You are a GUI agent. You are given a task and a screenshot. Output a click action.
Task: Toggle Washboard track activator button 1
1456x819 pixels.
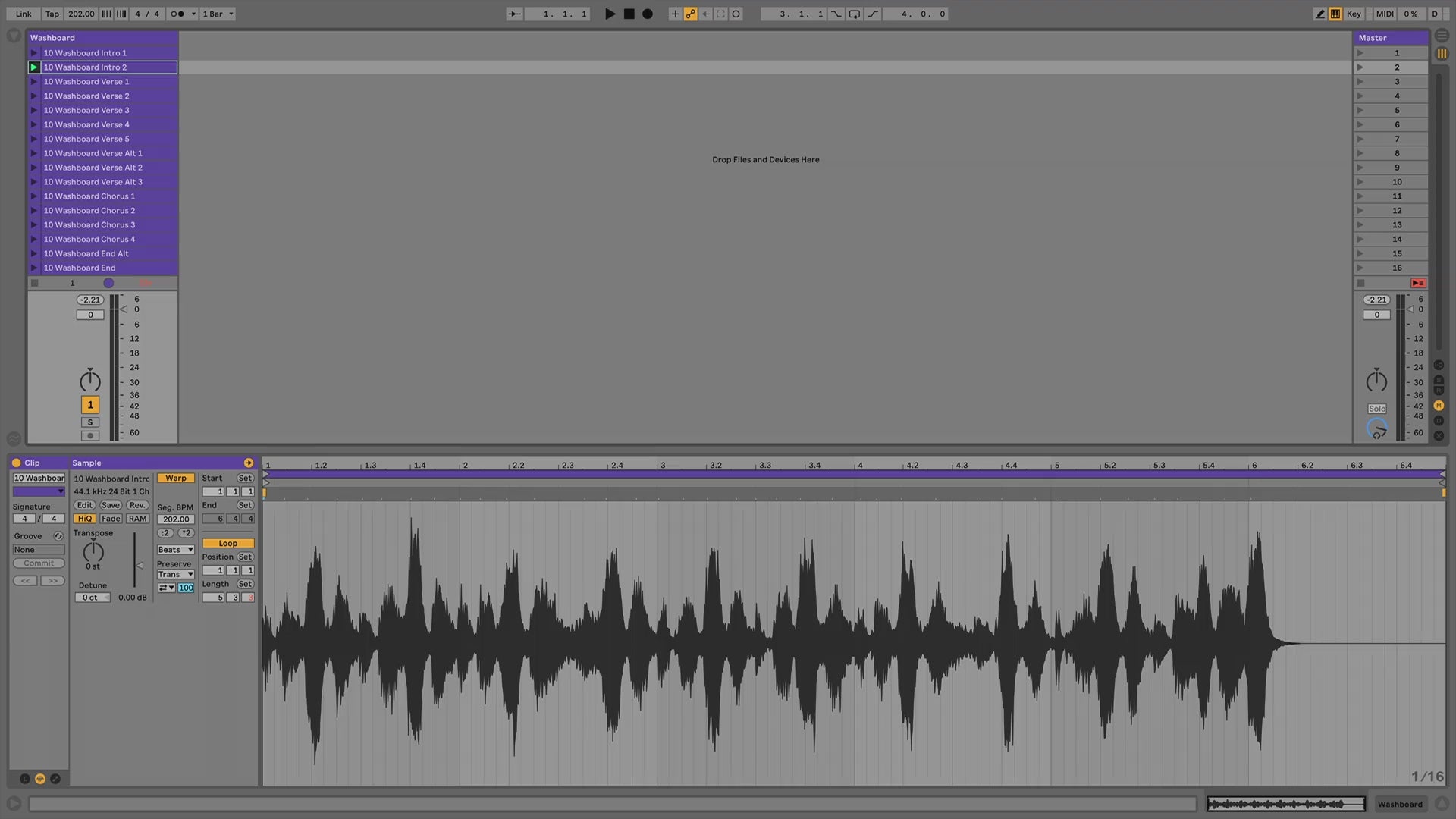90,405
